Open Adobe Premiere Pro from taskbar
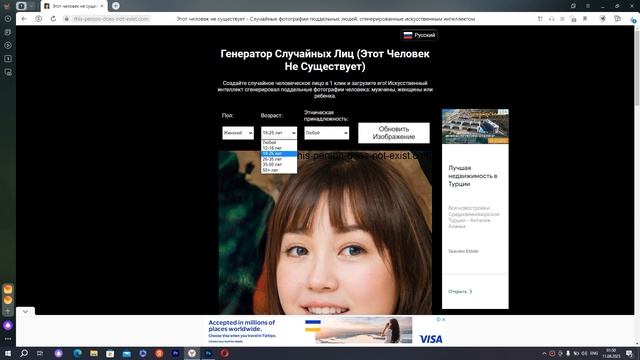Image resolution: width=640 pixels, height=360 pixels. (176, 353)
